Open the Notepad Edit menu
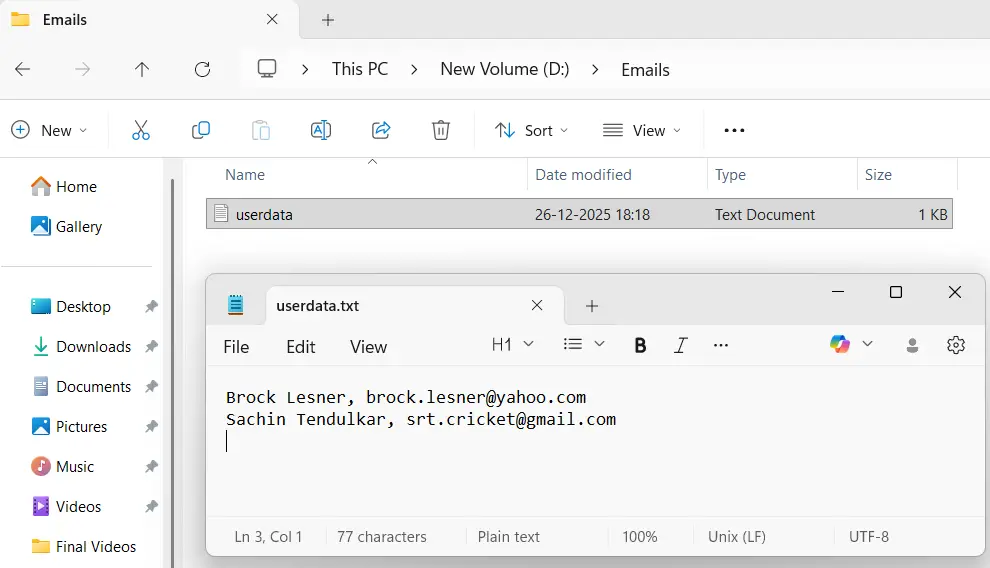Viewport: 990px width, 568px height. (301, 346)
